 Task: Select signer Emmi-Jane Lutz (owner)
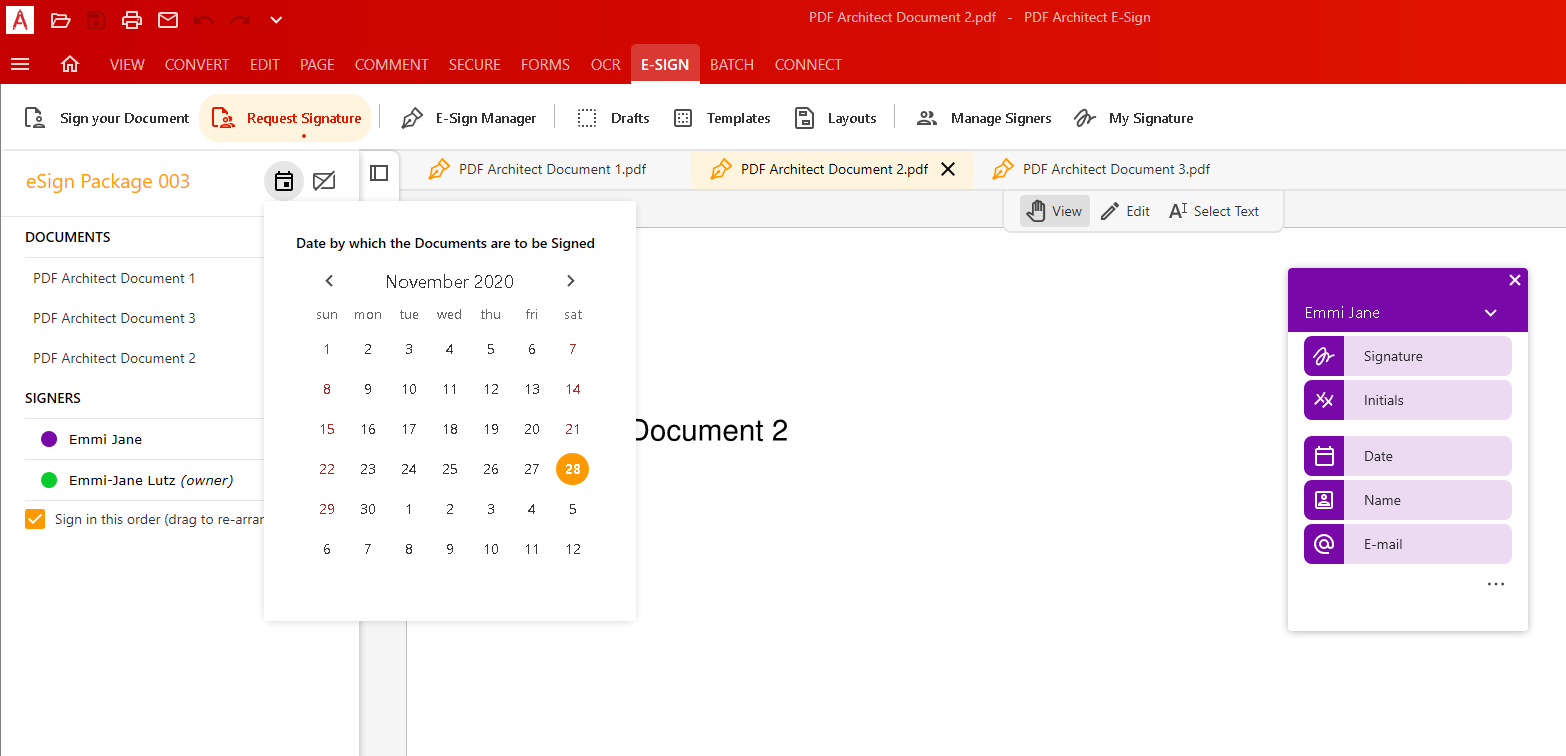pyautogui.click(x=150, y=481)
